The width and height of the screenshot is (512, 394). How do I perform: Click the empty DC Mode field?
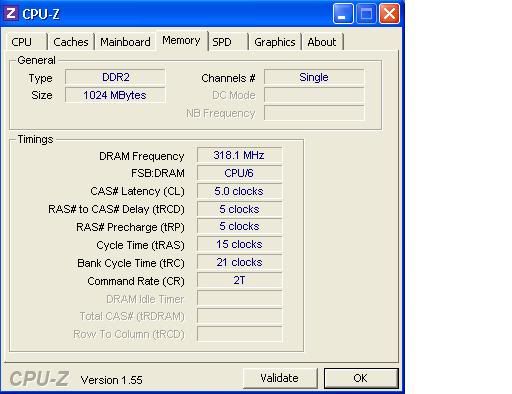pyautogui.click(x=314, y=95)
